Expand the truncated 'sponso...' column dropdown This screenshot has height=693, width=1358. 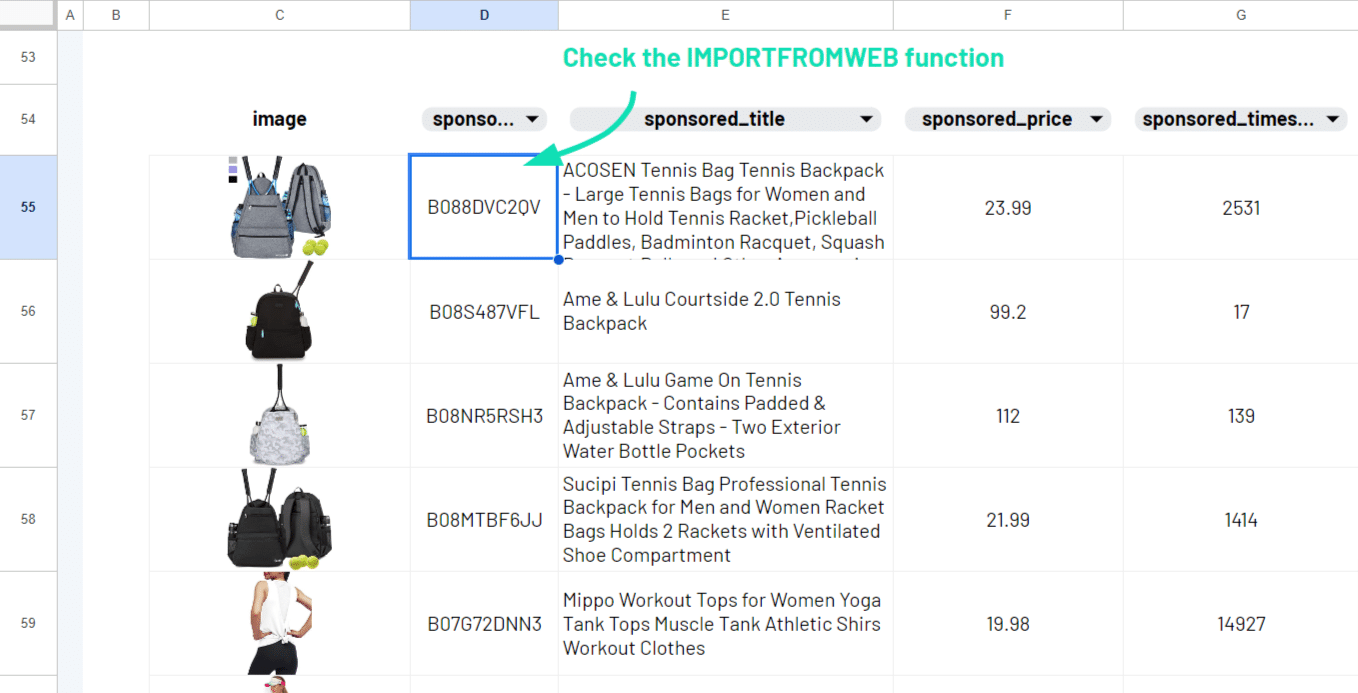point(532,120)
